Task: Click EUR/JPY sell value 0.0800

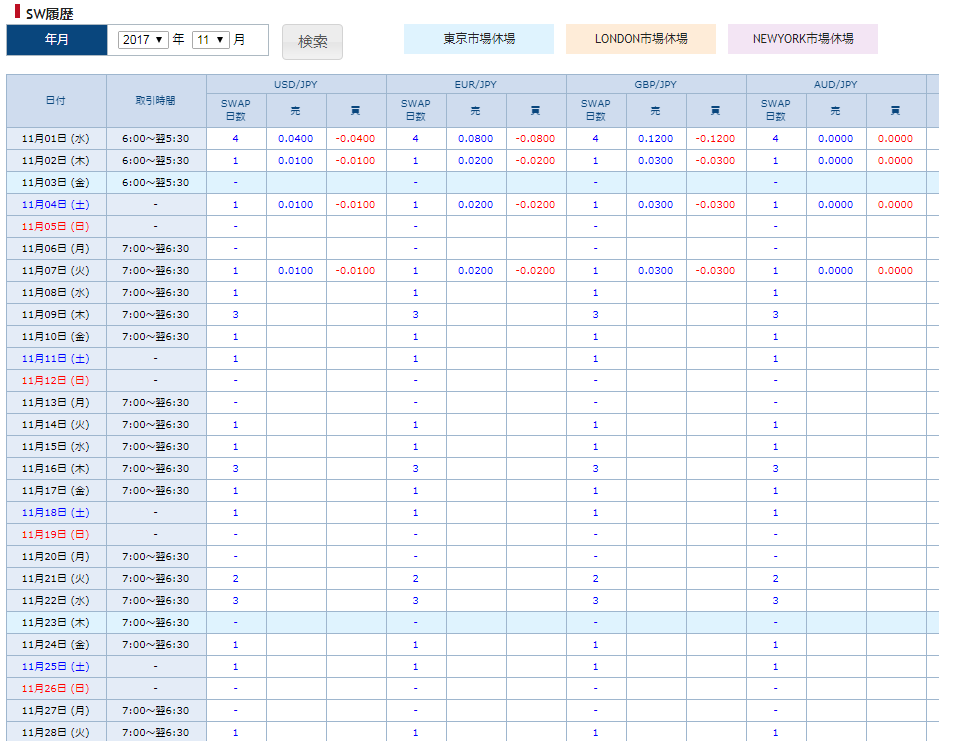Action: coord(475,139)
